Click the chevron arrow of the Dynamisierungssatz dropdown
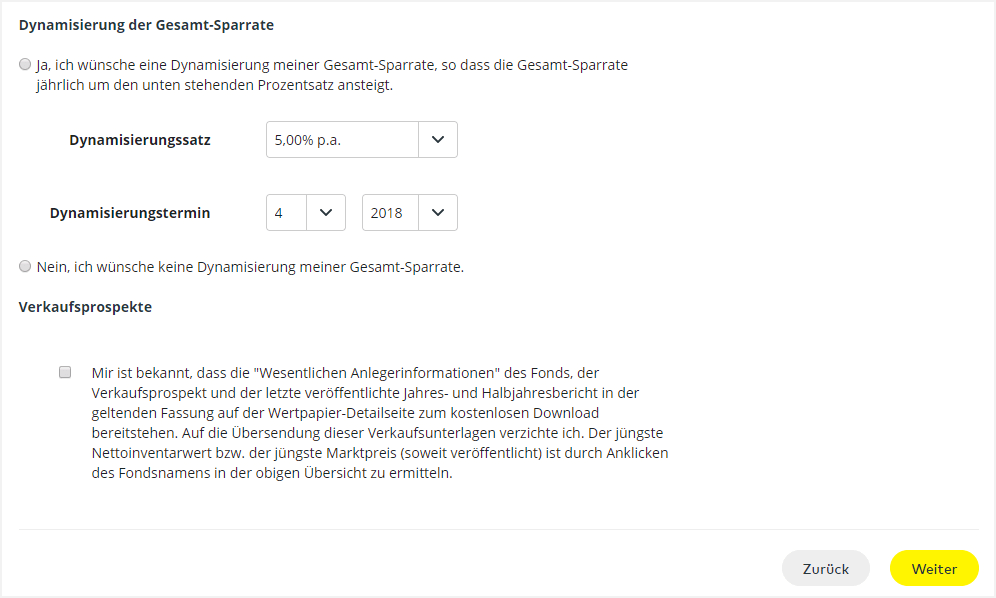 (x=437, y=140)
